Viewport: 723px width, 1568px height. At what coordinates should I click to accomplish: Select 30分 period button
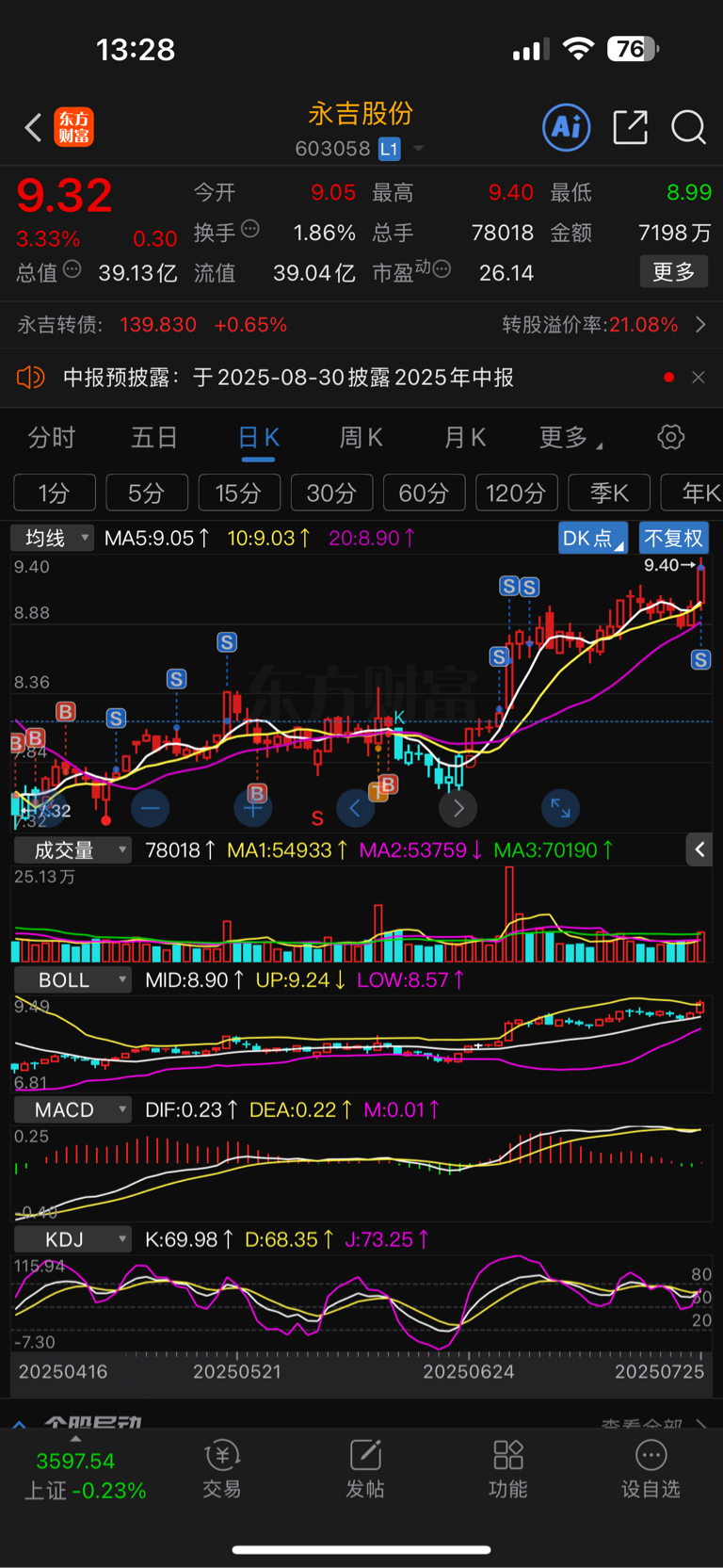click(x=331, y=493)
